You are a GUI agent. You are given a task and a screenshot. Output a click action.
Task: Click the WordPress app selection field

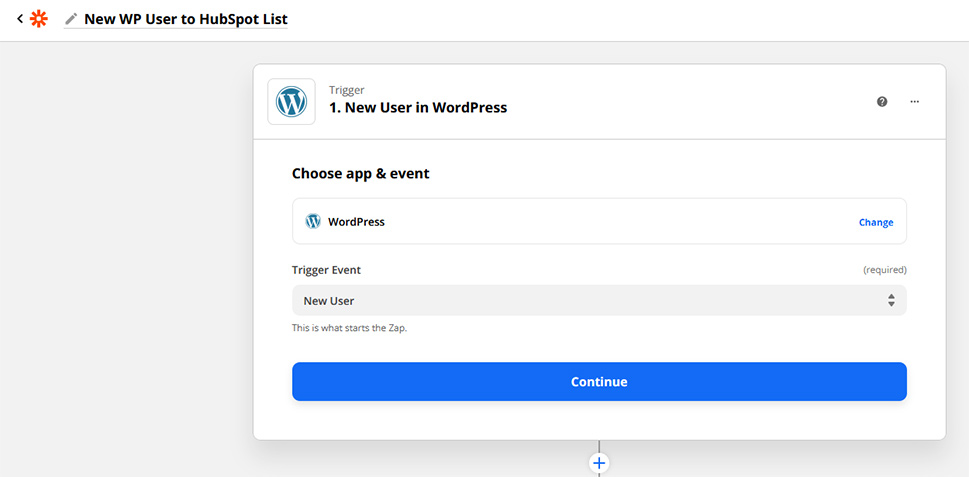599,221
